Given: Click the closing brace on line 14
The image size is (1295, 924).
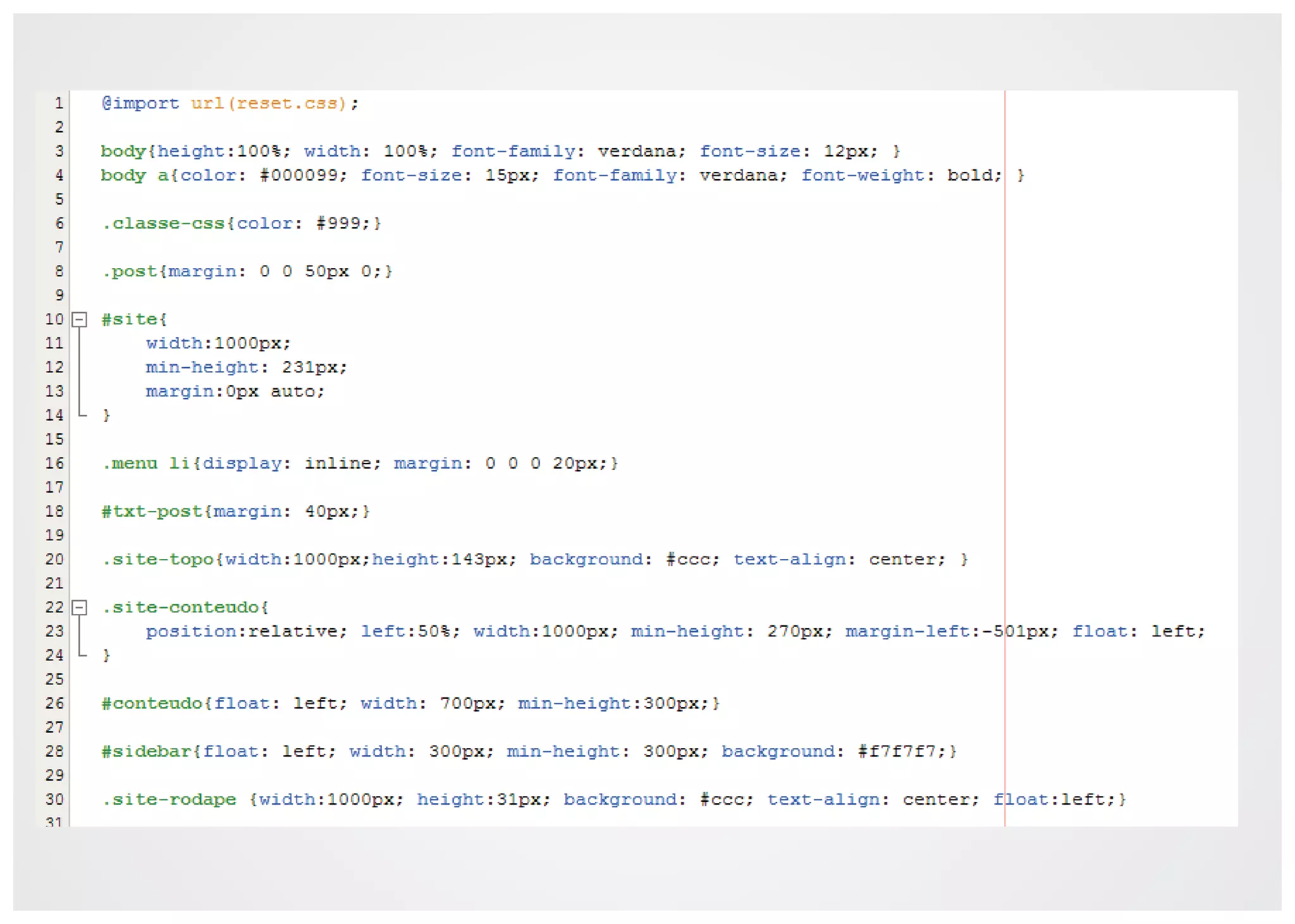Looking at the screenshot, I should click(106, 416).
